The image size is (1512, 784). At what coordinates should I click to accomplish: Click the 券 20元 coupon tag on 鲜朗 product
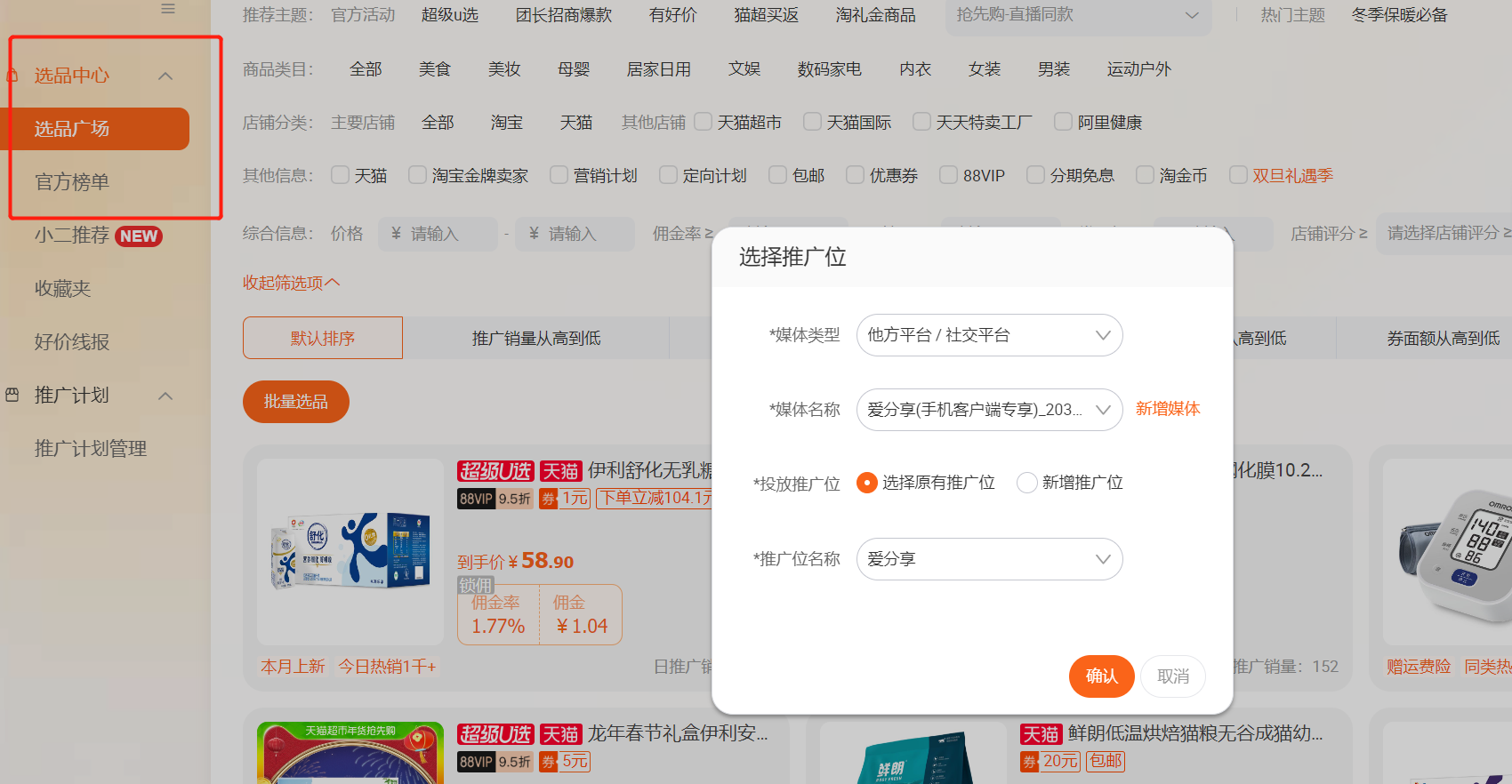1050,762
